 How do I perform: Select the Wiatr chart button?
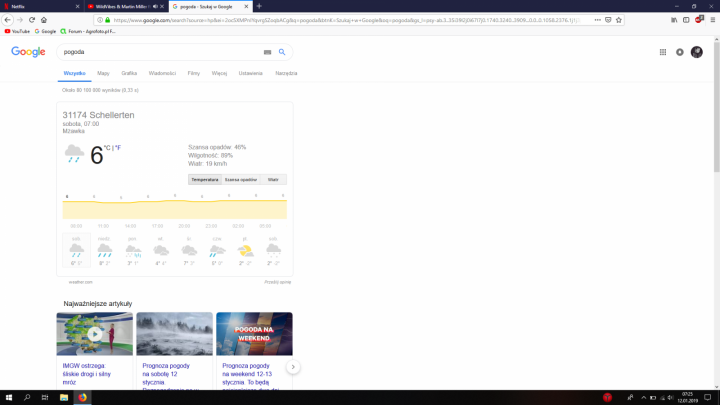(x=273, y=180)
